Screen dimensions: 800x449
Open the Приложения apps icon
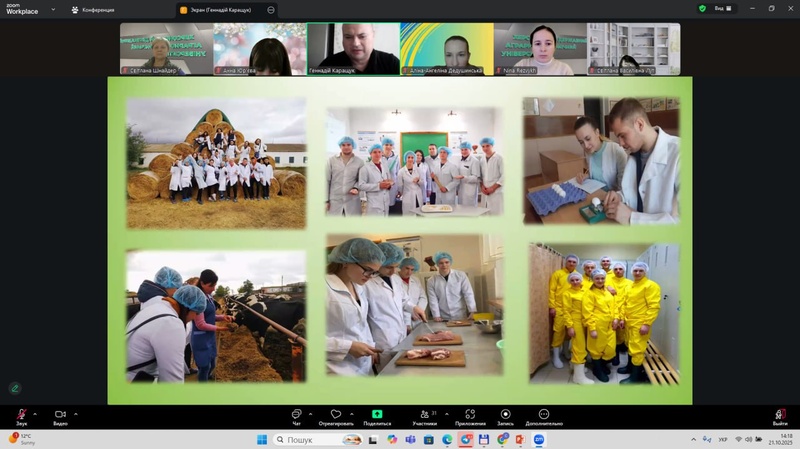pyautogui.click(x=470, y=414)
